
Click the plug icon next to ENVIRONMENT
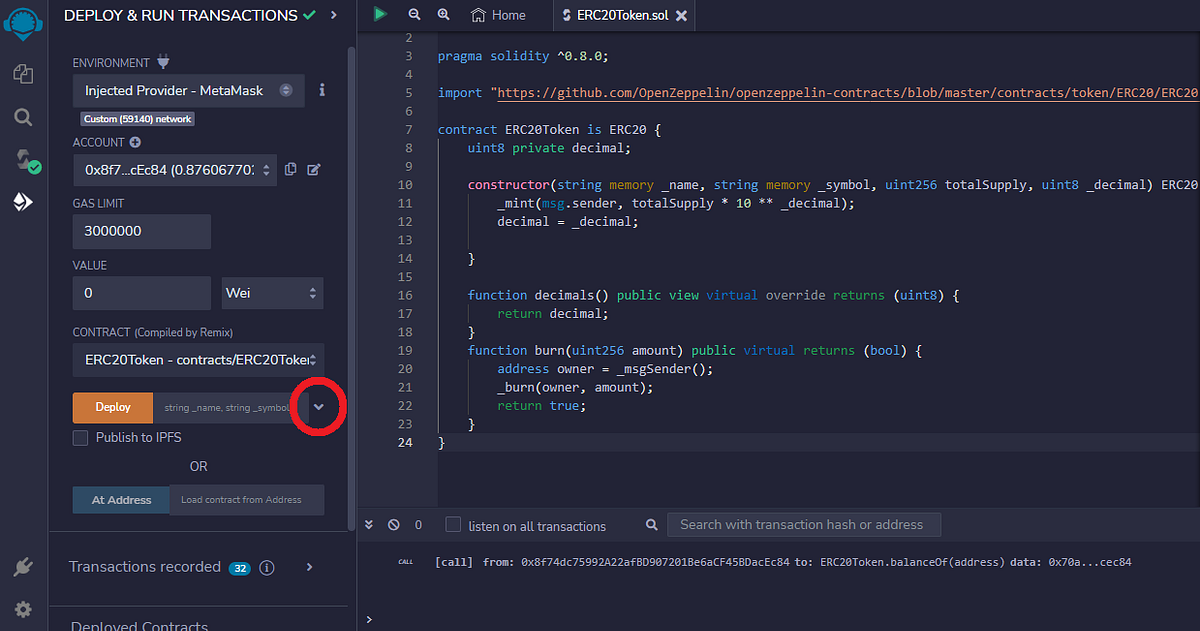(x=164, y=62)
